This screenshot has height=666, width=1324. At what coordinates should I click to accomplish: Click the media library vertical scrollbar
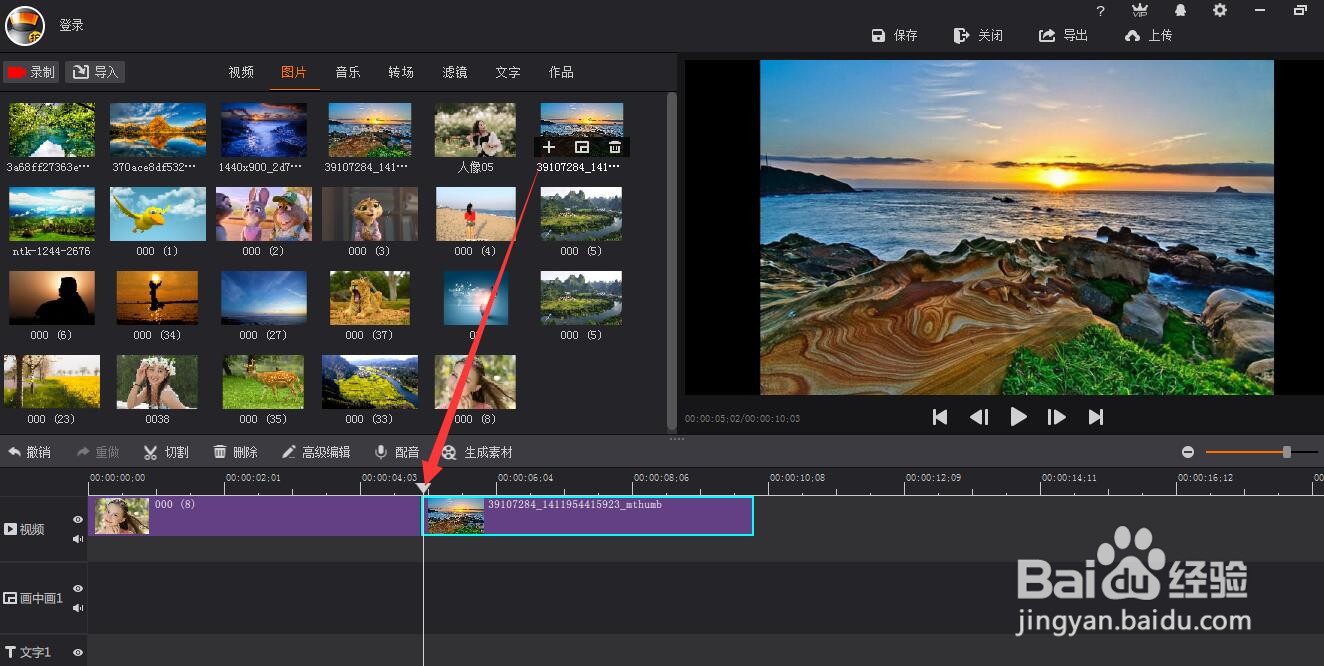(x=671, y=260)
